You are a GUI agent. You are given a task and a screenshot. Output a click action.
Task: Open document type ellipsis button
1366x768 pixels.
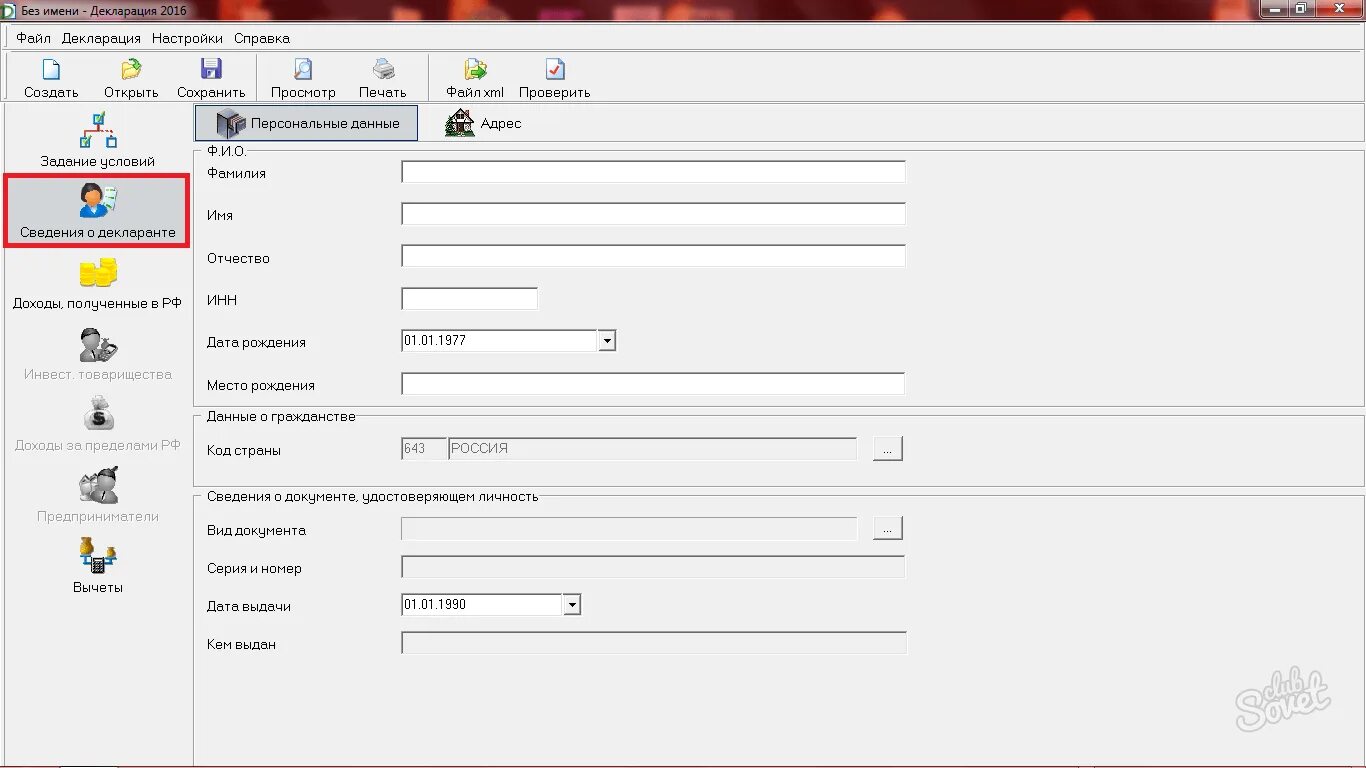pyautogui.click(x=888, y=528)
